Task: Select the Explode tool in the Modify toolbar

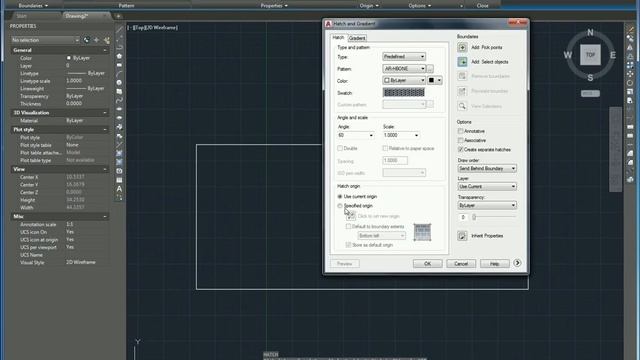Action: click(x=630, y=180)
